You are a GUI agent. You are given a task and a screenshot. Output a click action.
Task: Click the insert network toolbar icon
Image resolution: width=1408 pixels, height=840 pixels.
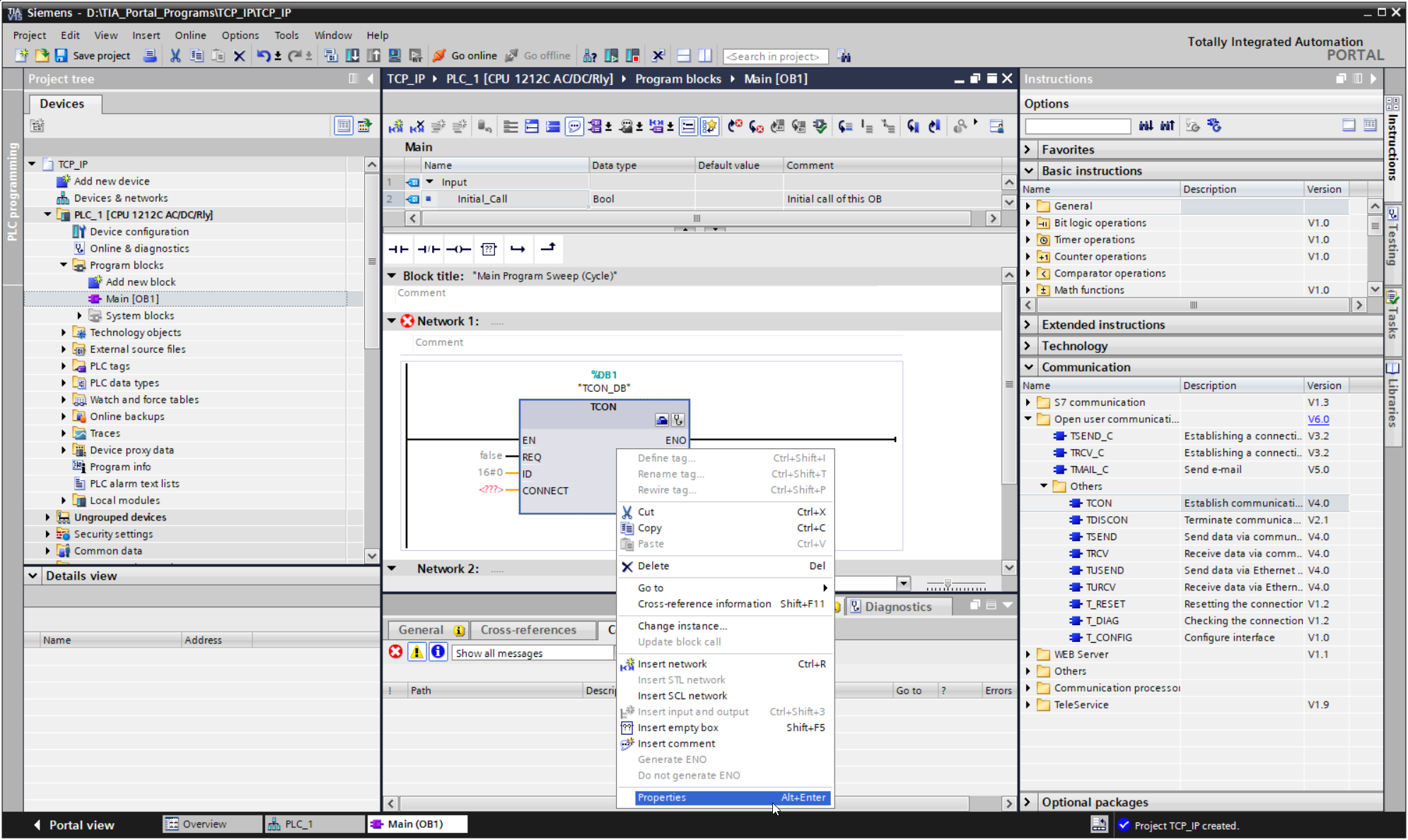pyautogui.click(x=396, y=127)
